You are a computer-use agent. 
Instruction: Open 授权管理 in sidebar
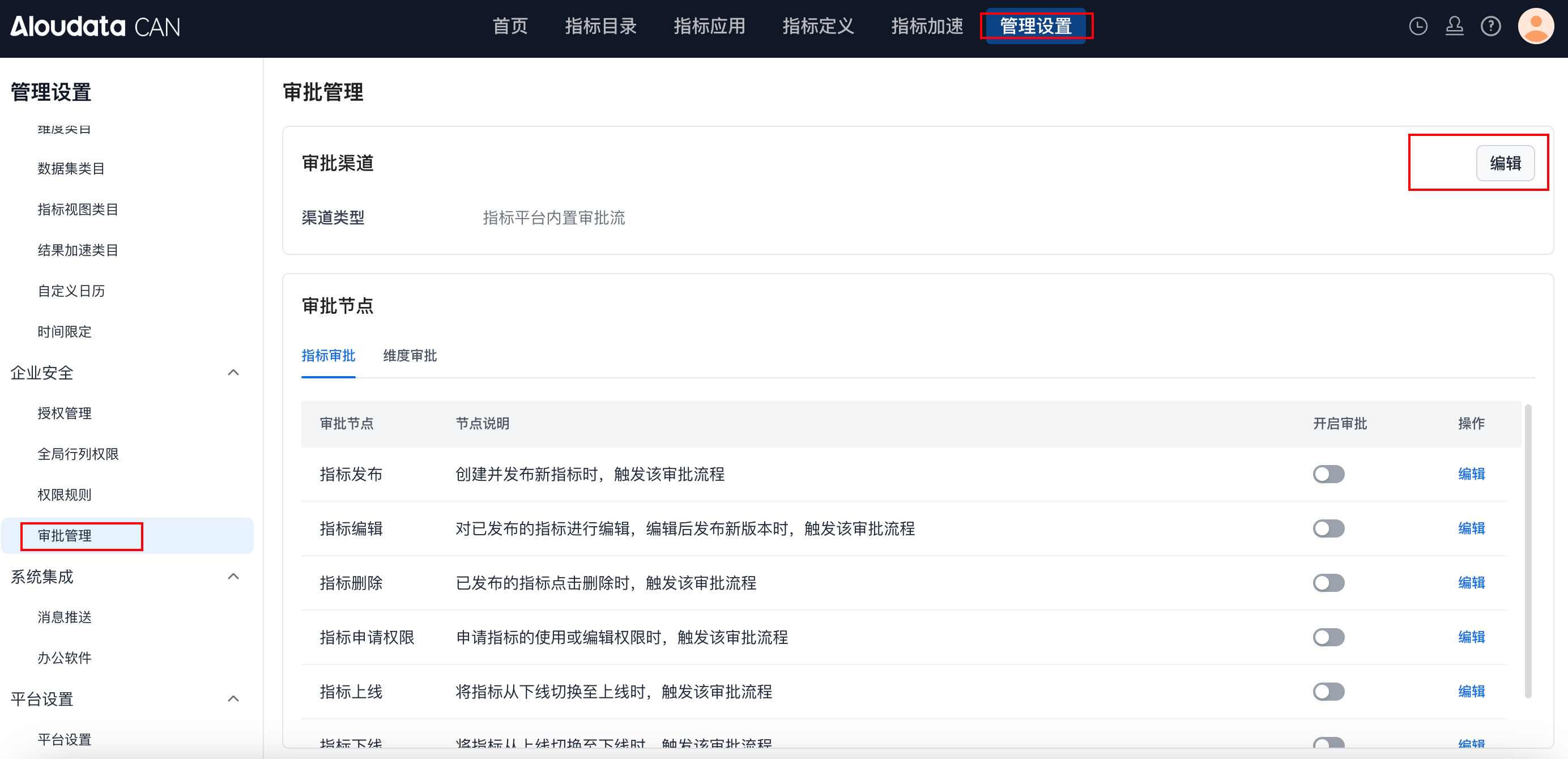65,413
